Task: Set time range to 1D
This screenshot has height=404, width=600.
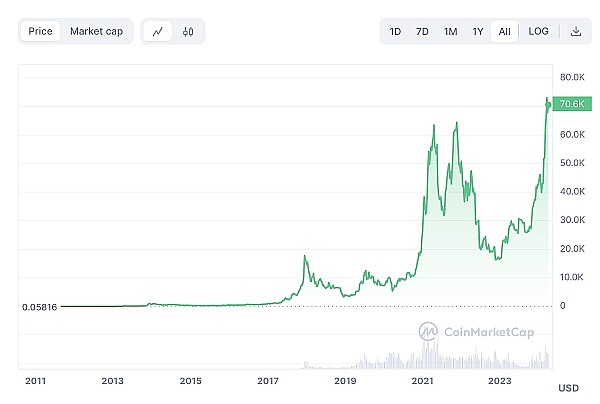Action: click(395, 31)
